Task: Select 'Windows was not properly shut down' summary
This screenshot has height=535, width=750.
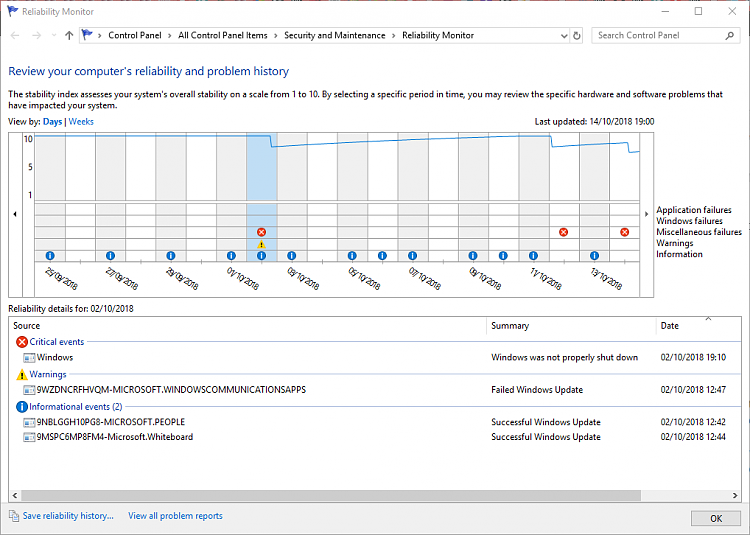Action: [x=564, y=358]
